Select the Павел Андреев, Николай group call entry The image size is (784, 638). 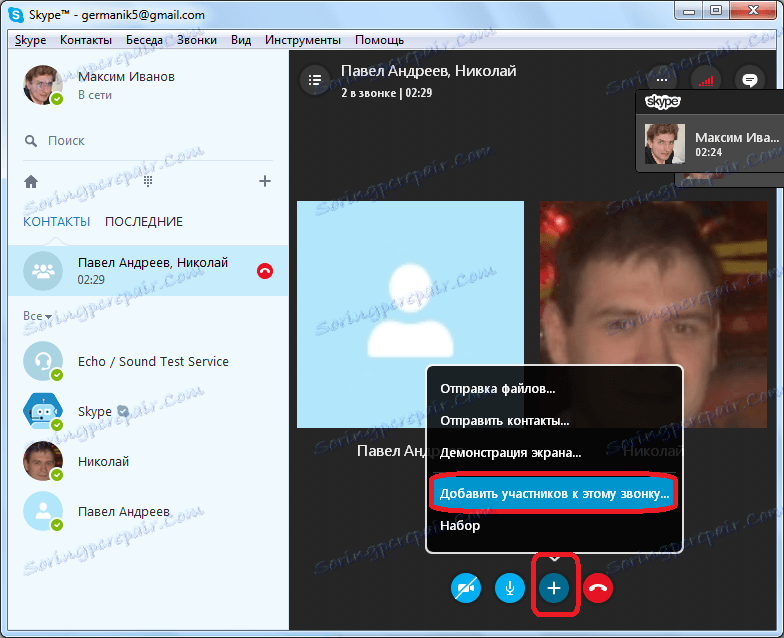coord(148,270)
